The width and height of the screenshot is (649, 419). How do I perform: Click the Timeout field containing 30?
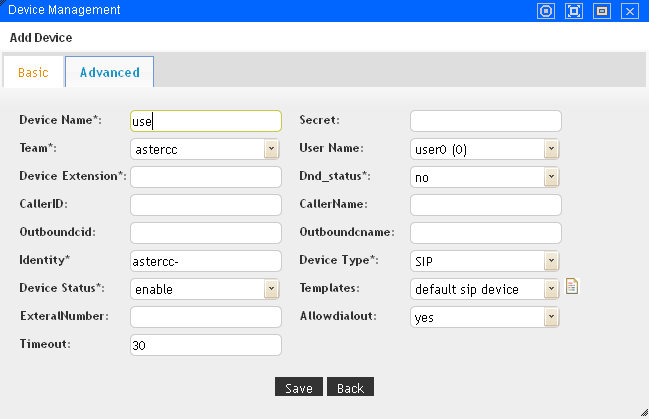point(206,345)
